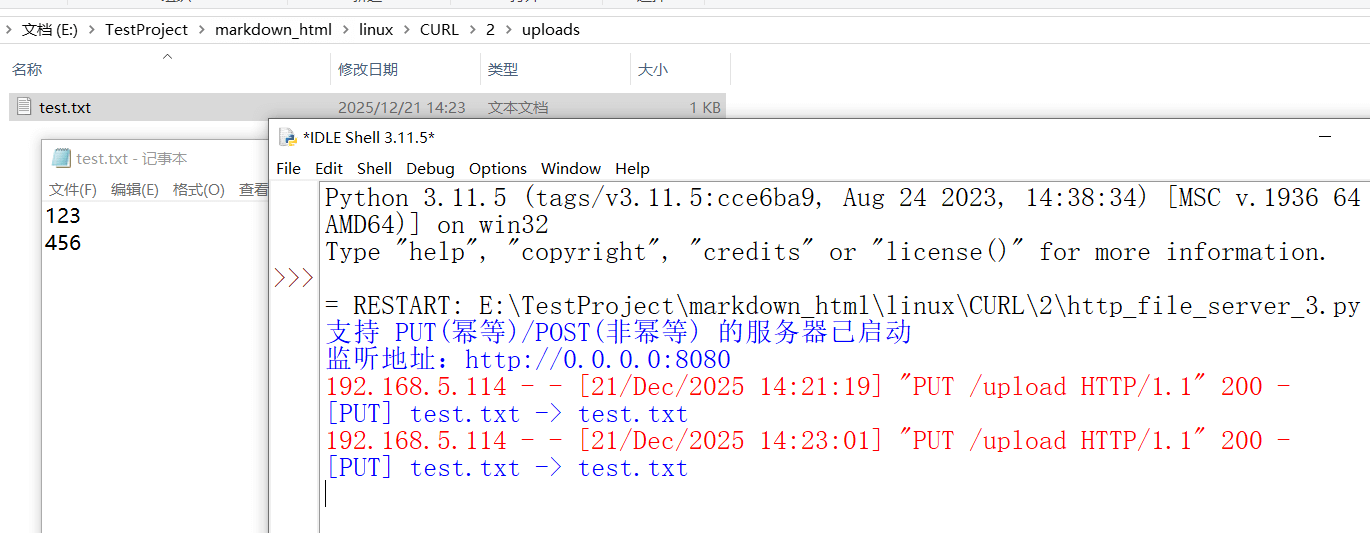1370x533 pixels.
Task: Open the Shell menu in IDLE
Action: 375,168
